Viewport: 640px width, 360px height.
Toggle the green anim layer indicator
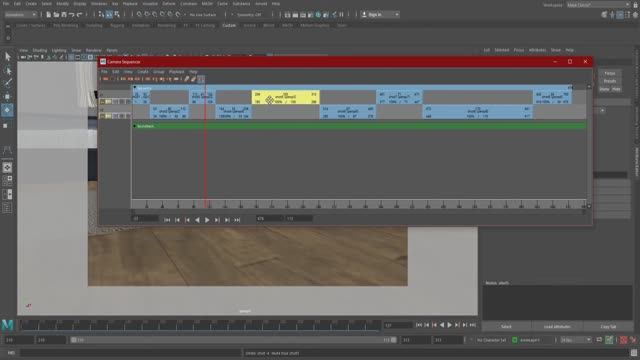(515, 340)
